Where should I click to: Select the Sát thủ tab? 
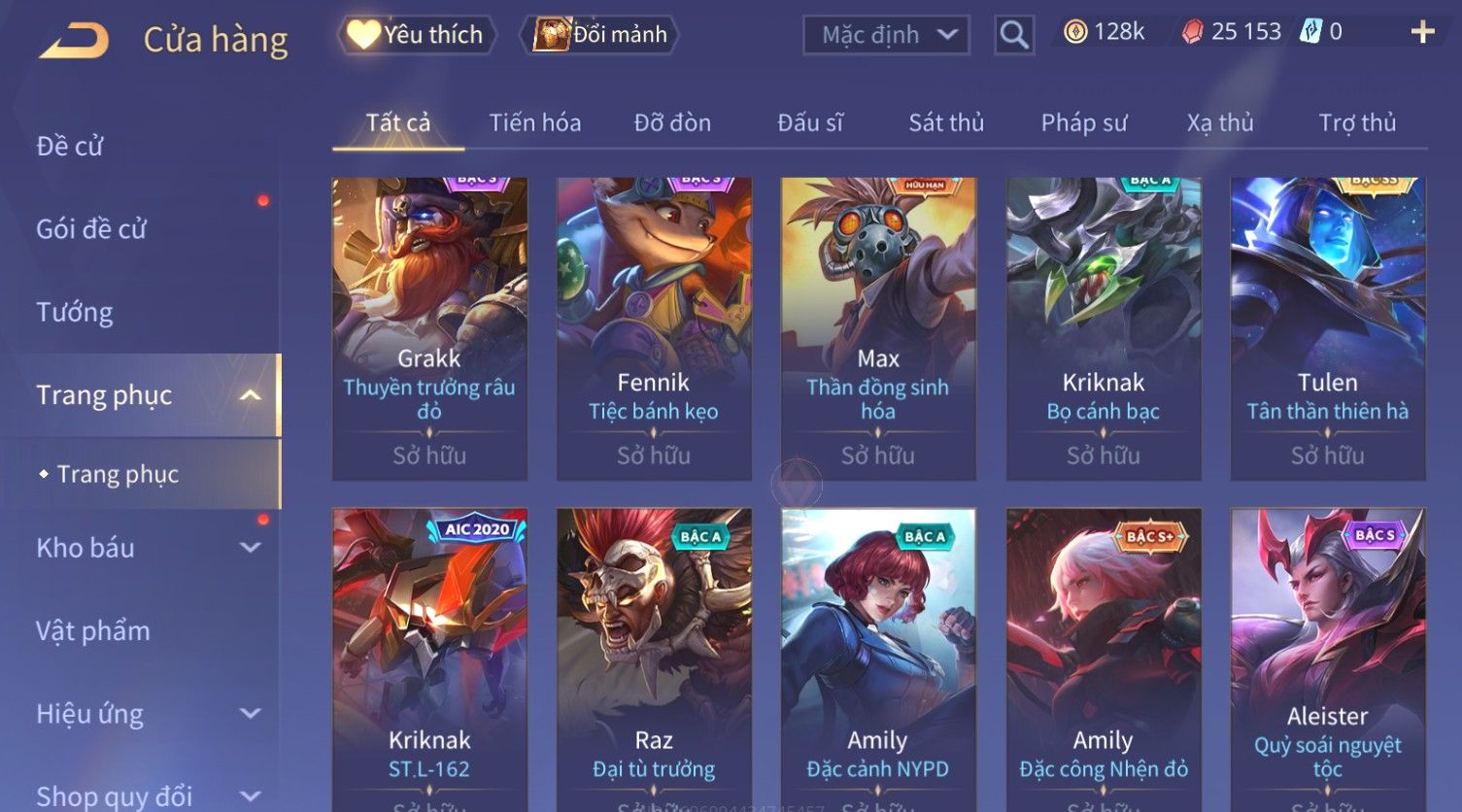(x=946, y=122)
